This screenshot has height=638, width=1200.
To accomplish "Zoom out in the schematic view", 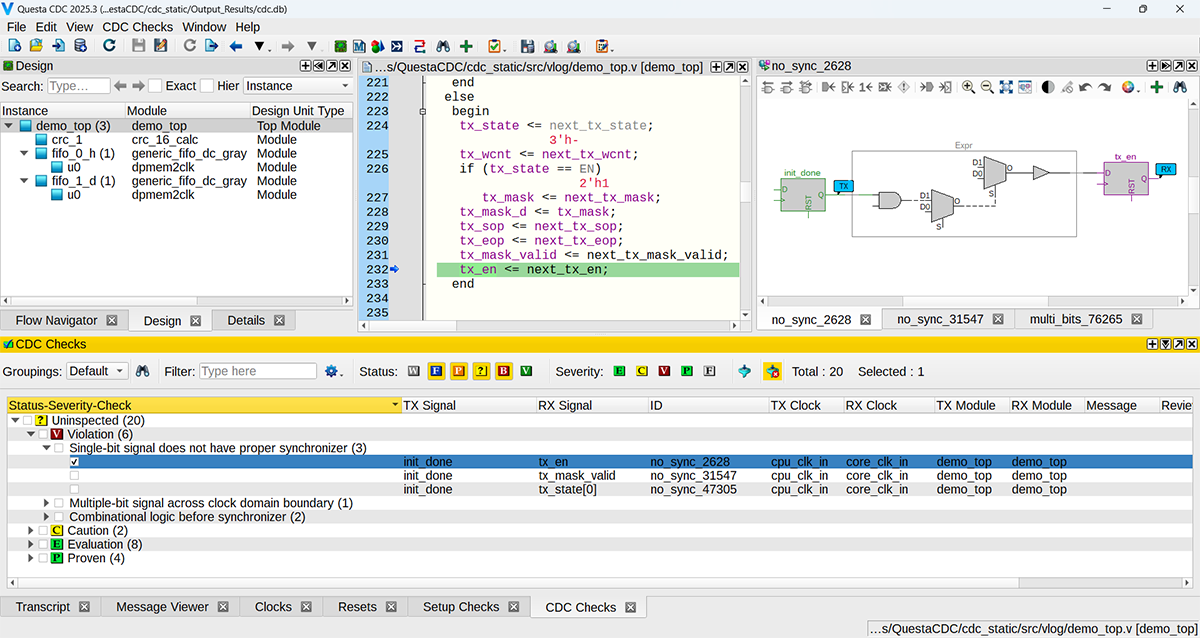I will [x=987, y=87].
